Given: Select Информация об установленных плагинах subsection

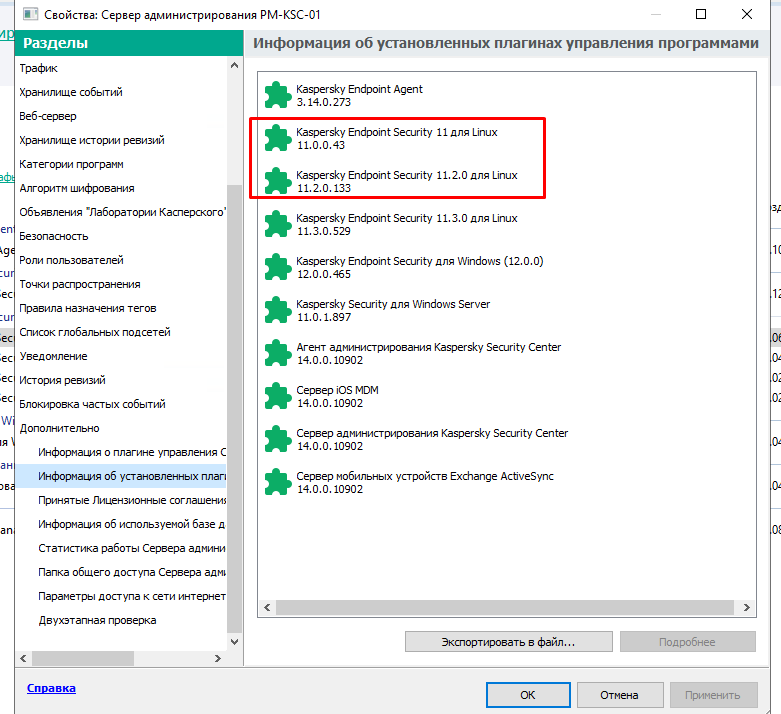Looking at the screenshot, I should pyautogui.click(x=132, y=476).
